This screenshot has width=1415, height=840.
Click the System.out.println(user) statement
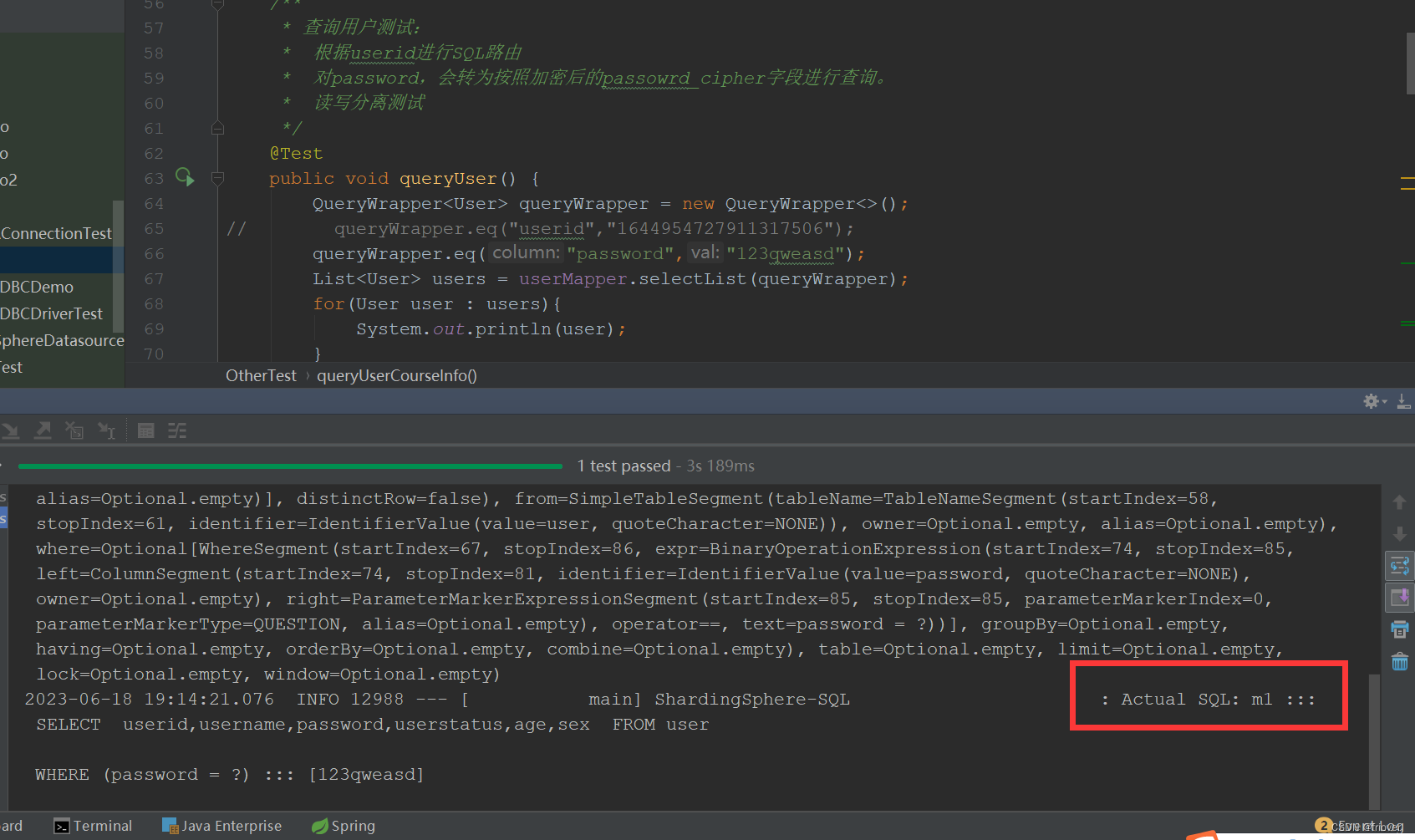point(491,328)
